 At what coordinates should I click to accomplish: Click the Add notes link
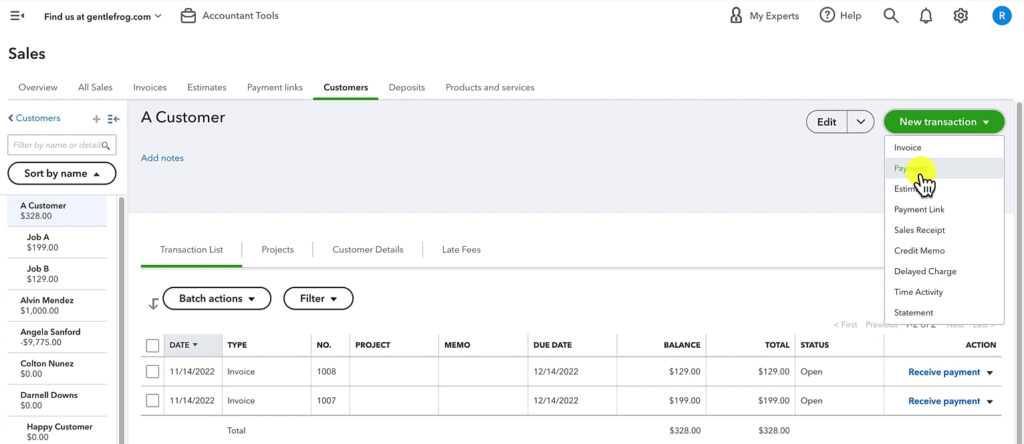(x=162, y=158)
